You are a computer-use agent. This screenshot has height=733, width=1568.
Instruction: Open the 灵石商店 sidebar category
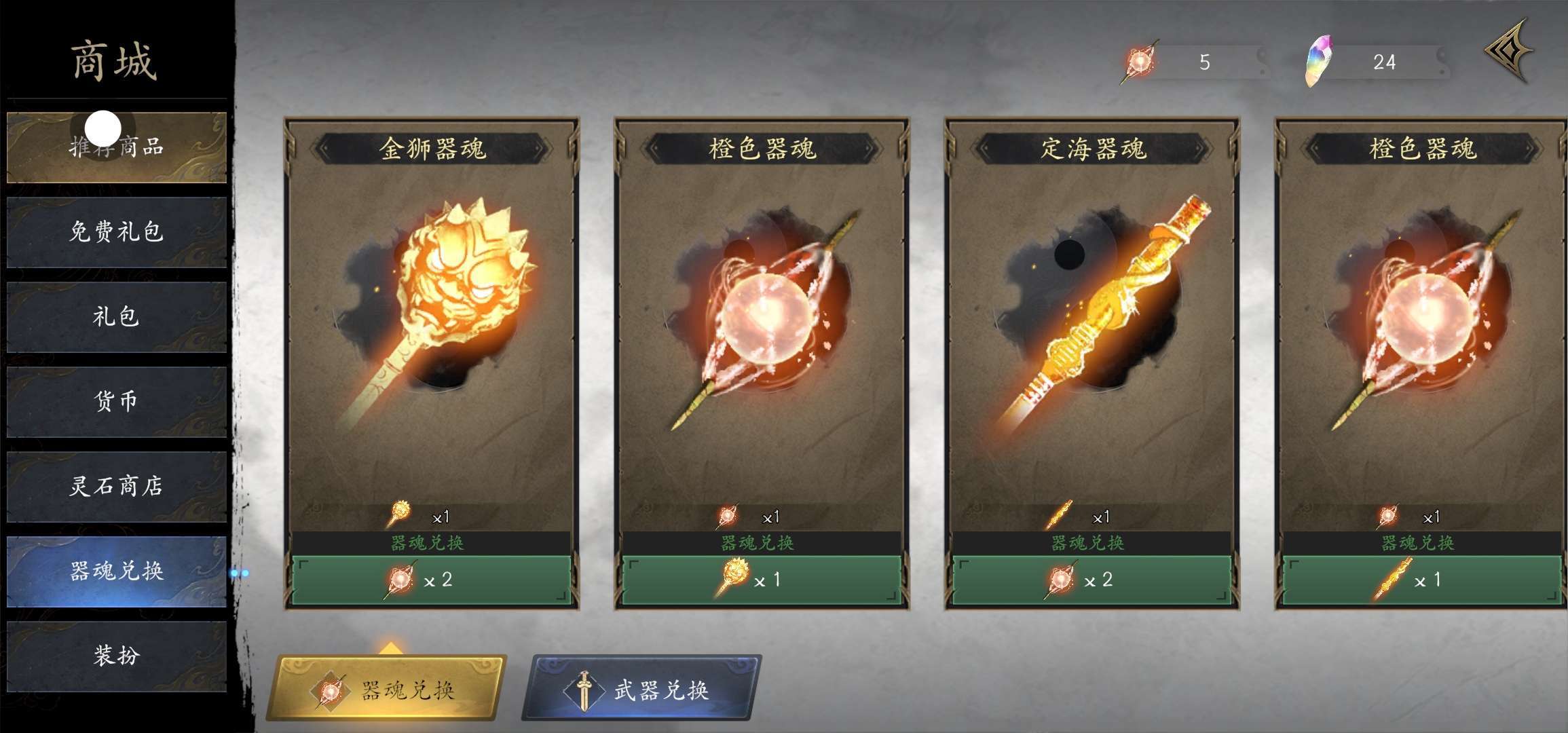[117, 487]
